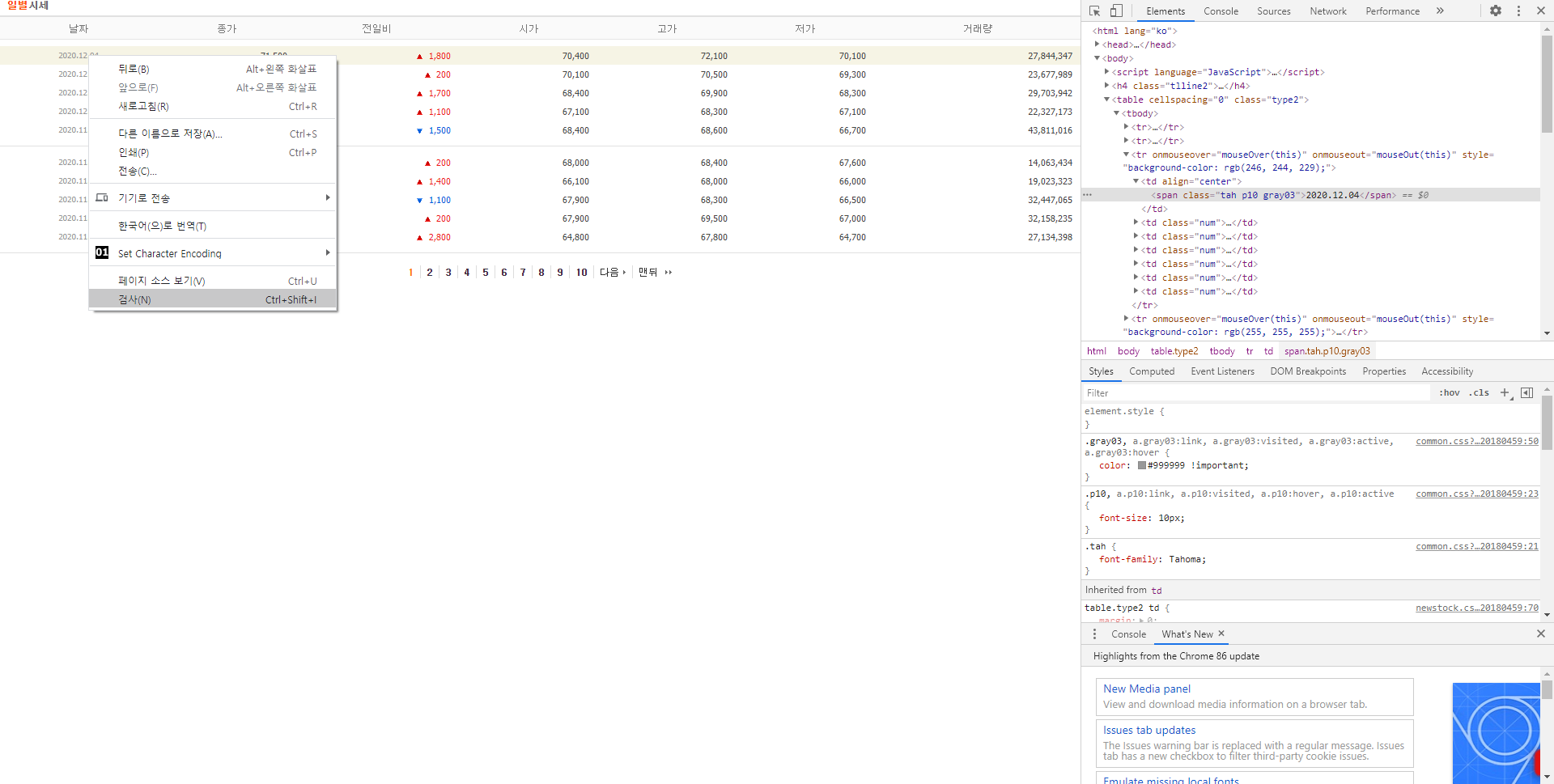Viewport: 1554px width, 784px height.
Task: Open common.css link for .tah rule
Action: pos(1477,546)
